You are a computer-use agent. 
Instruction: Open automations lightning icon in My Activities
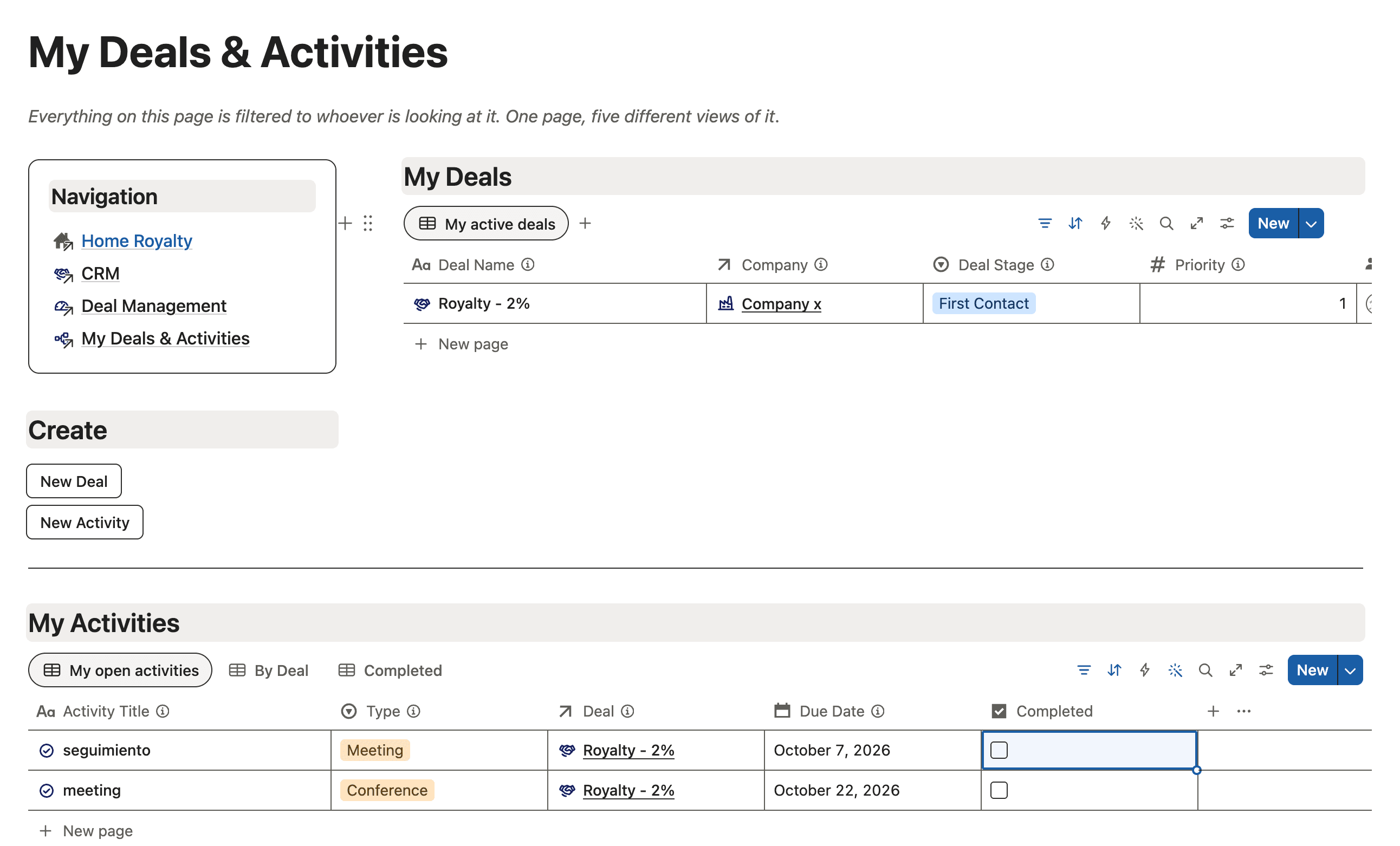click(1144, 670)
